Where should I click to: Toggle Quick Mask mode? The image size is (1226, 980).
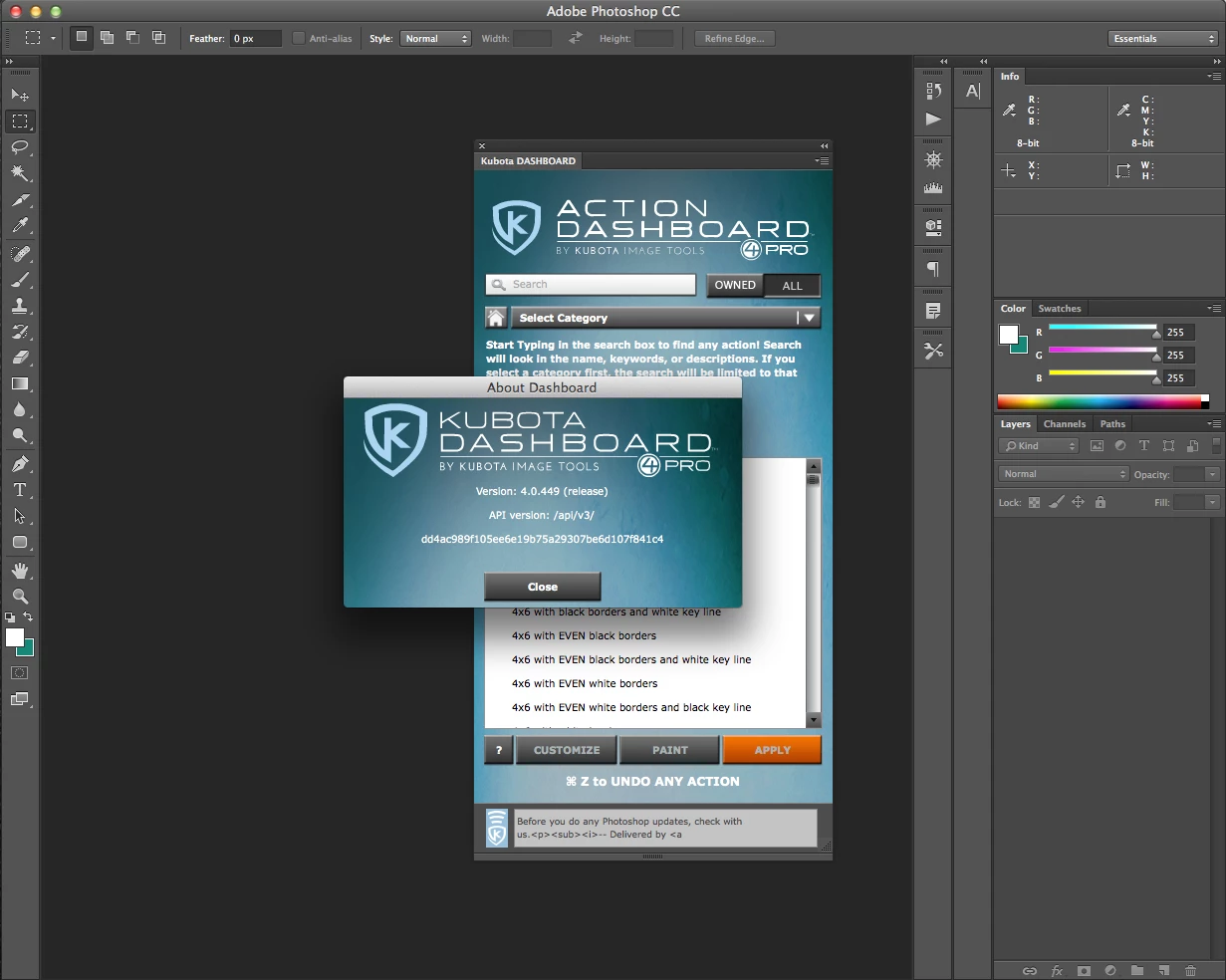[20, 673]
